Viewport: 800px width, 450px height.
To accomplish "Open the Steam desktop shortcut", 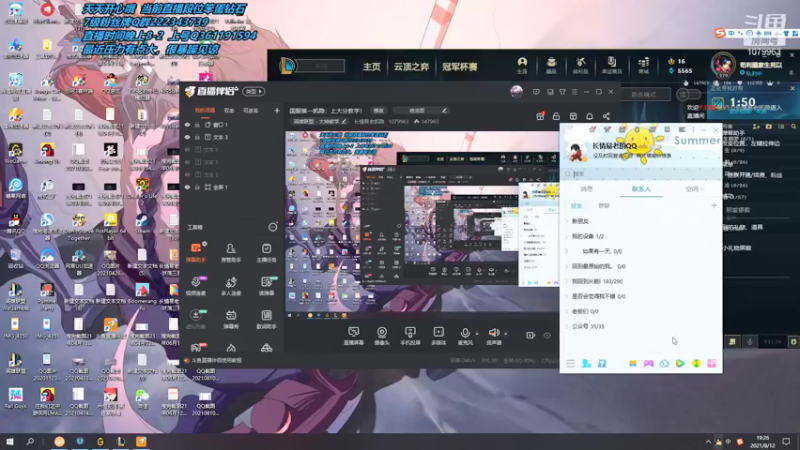I will tap(142, 223).
